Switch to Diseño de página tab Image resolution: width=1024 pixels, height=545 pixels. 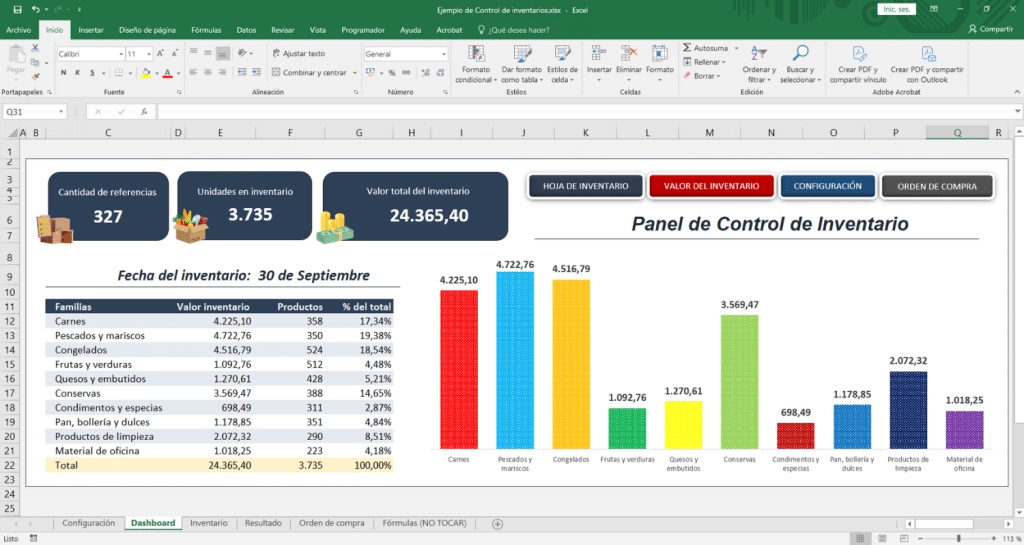(147, 30)
